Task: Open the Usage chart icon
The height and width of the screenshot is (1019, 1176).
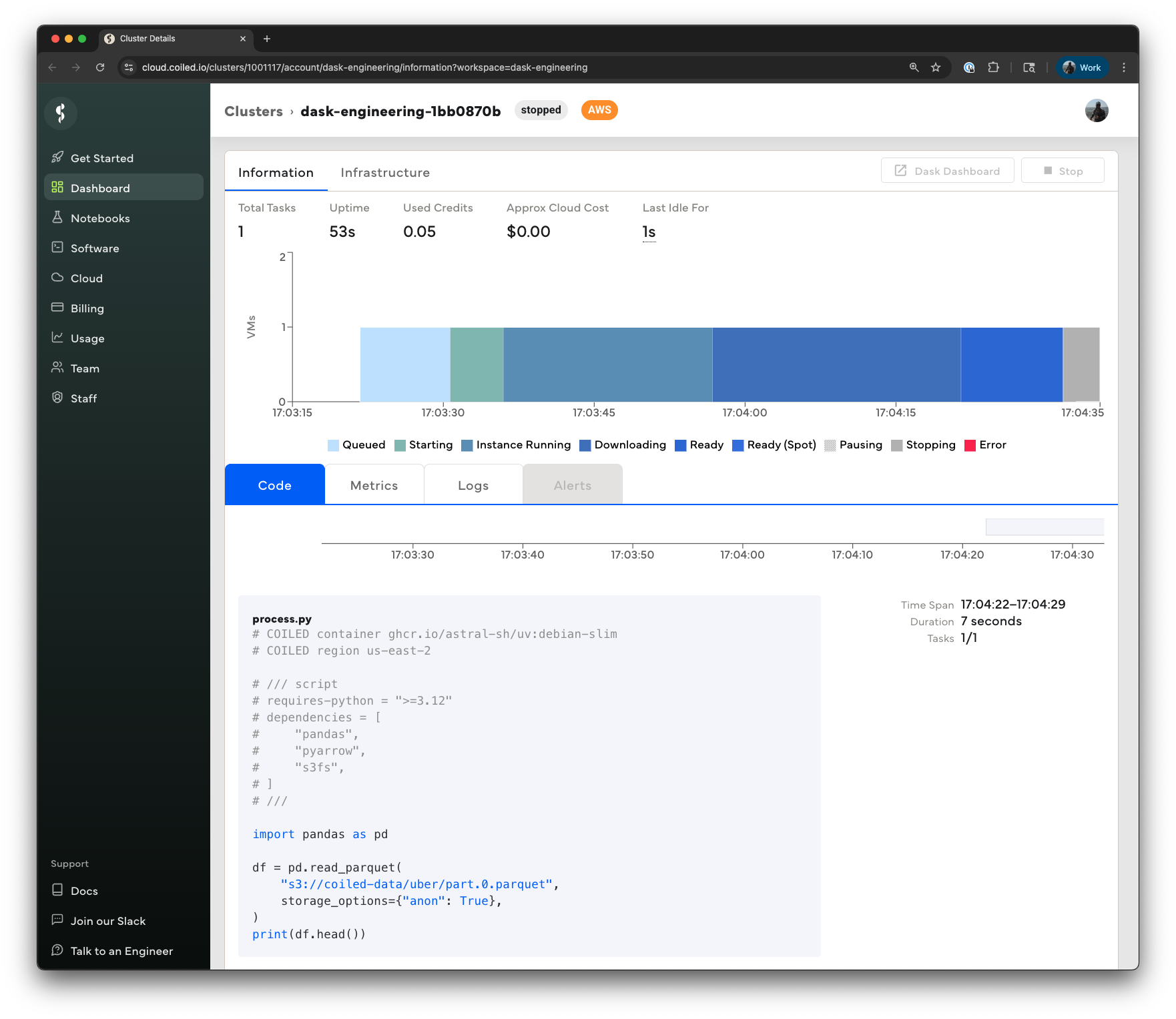Action: coord(58,338)
